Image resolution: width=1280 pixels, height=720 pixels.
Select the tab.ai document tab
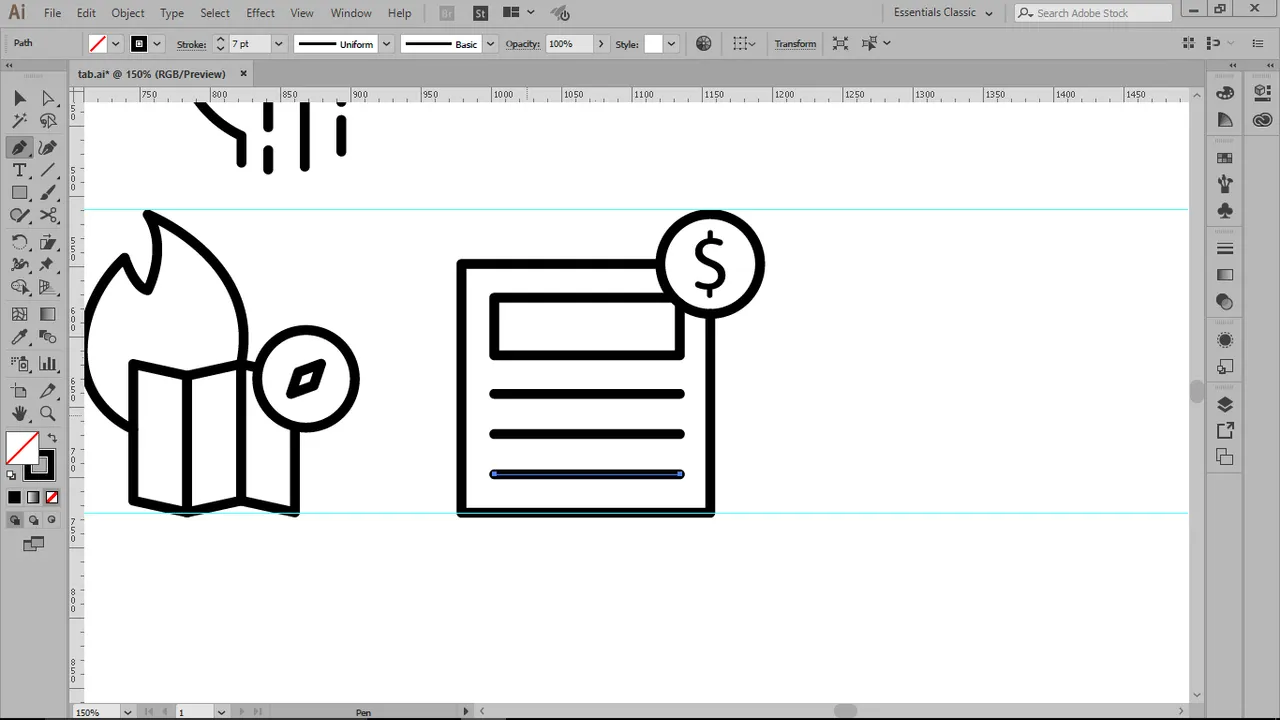click(152, 74)
